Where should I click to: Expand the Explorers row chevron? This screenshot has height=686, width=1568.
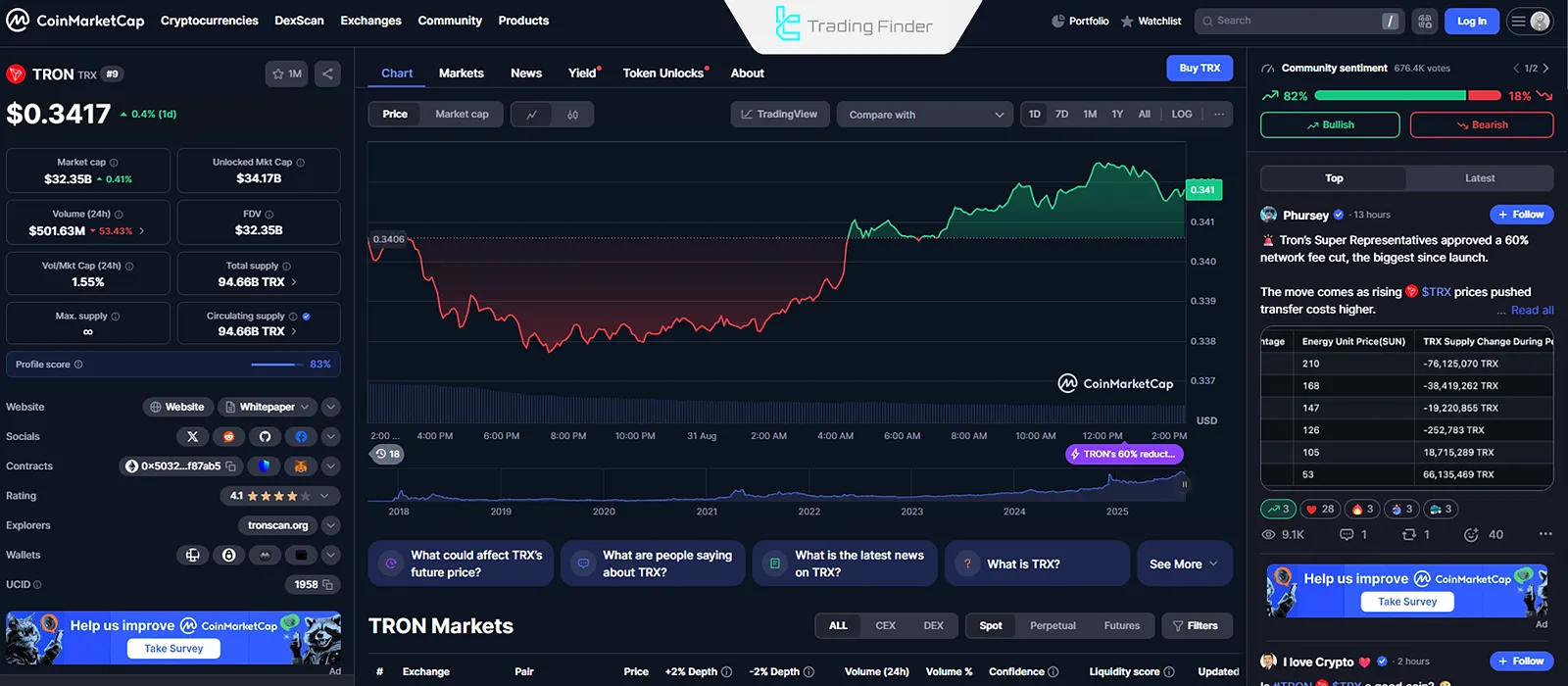[331, 525]
